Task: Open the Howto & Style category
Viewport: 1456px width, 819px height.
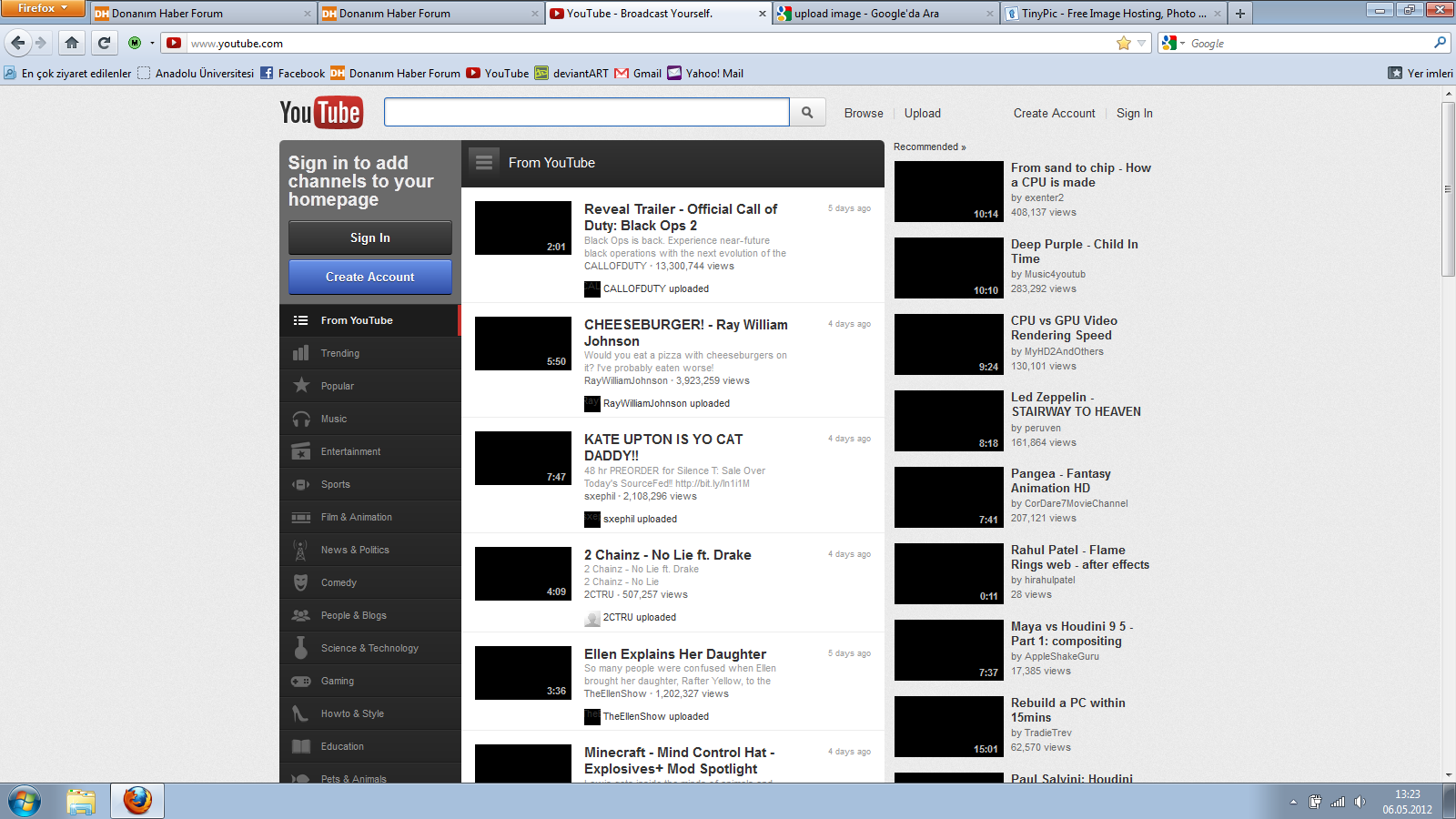Action: click(369, 713)
